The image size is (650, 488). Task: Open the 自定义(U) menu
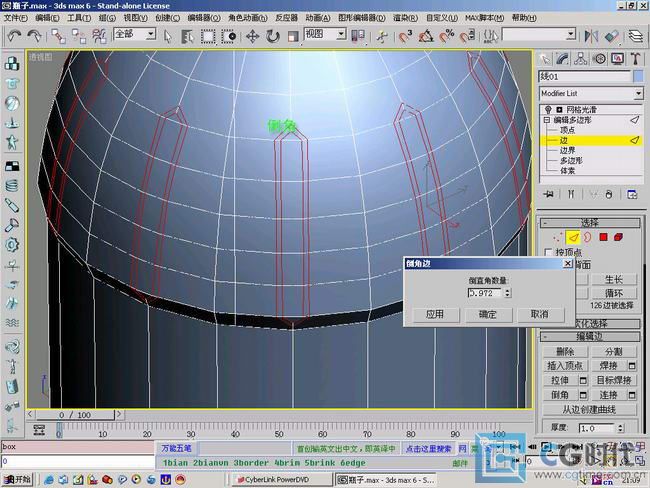pyautogui.click(x=441, y=18)
